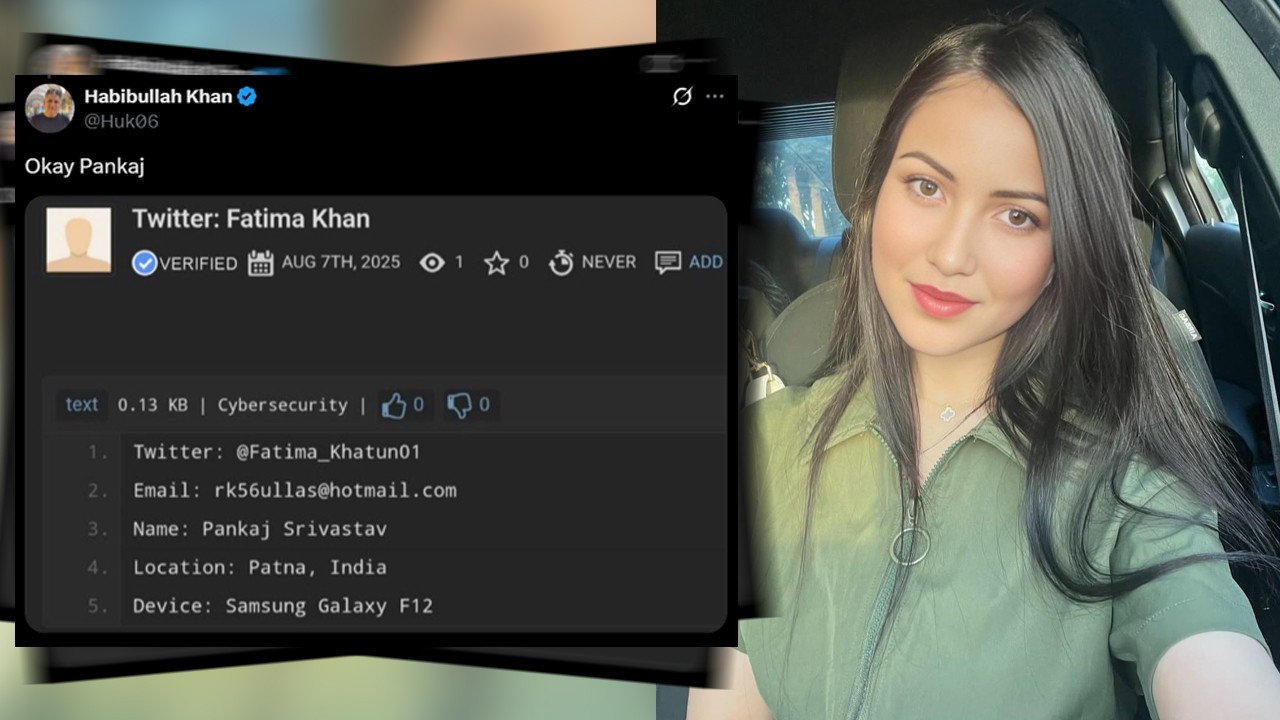Screen dimensions: 1280x720
Task: Click the 'Location: Patna, India' line
Action: [259, 567]
